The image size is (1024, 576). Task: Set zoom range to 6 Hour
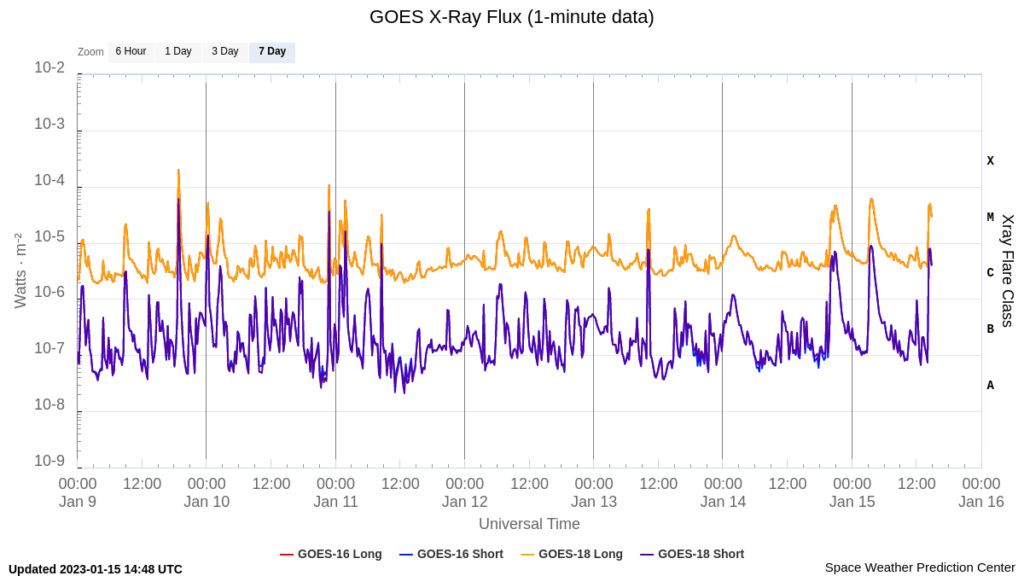coord(131,51)
